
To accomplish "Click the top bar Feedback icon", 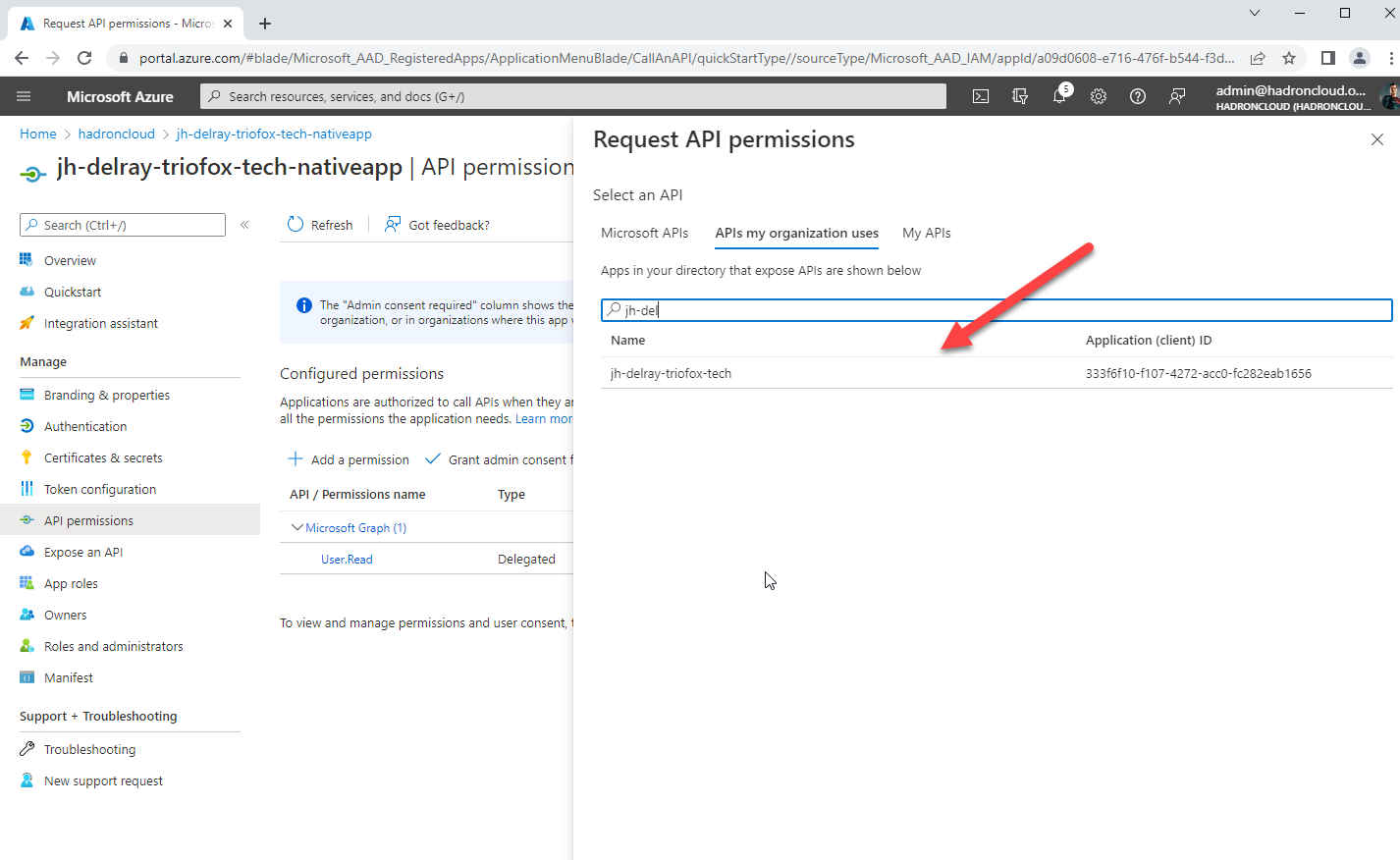I will (1177, 96).
